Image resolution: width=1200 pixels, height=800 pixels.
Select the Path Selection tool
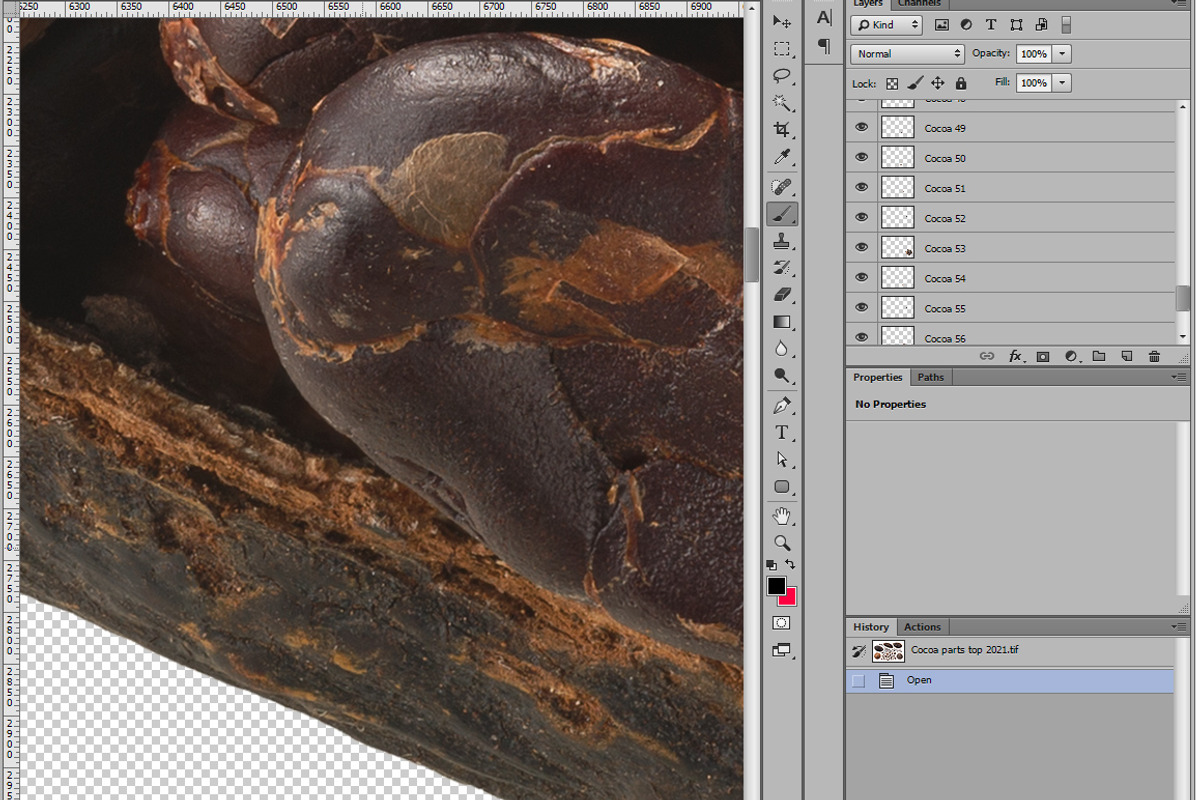[782, 460]
